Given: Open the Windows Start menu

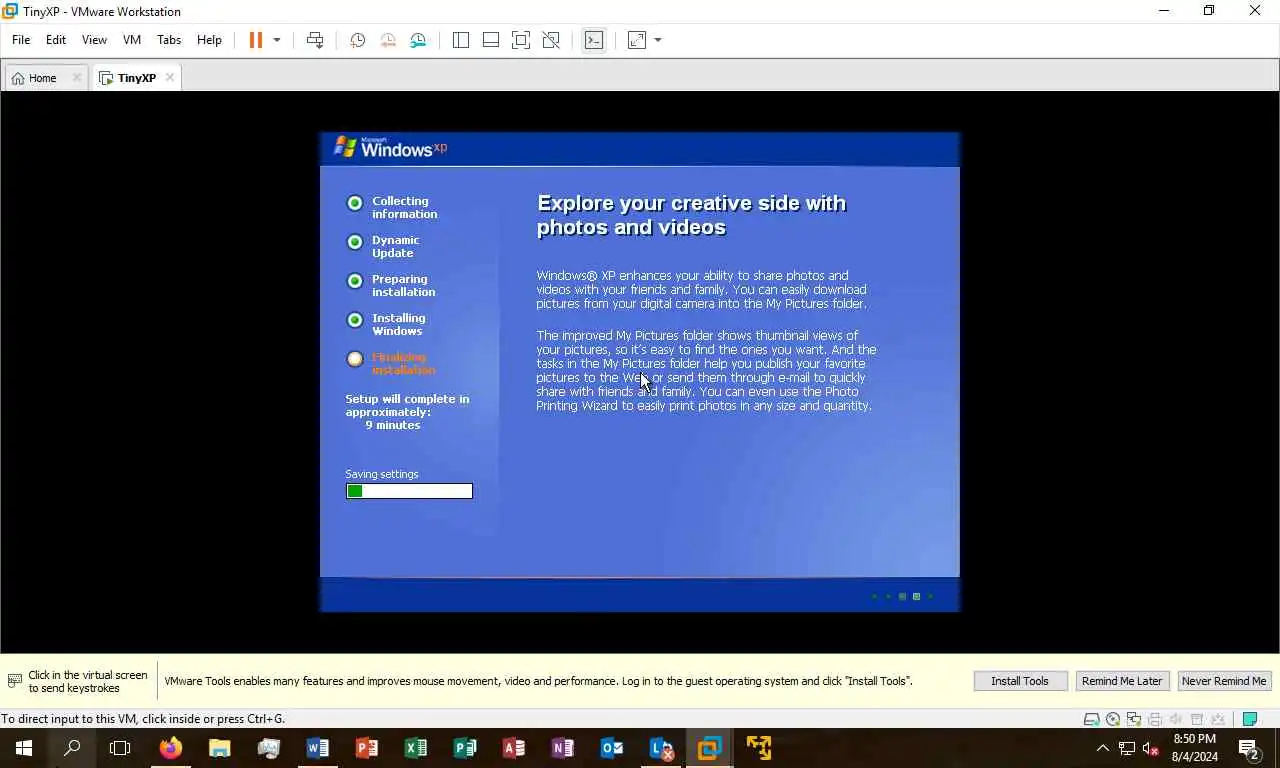Looking at the screenshot, I should [24, 748].
